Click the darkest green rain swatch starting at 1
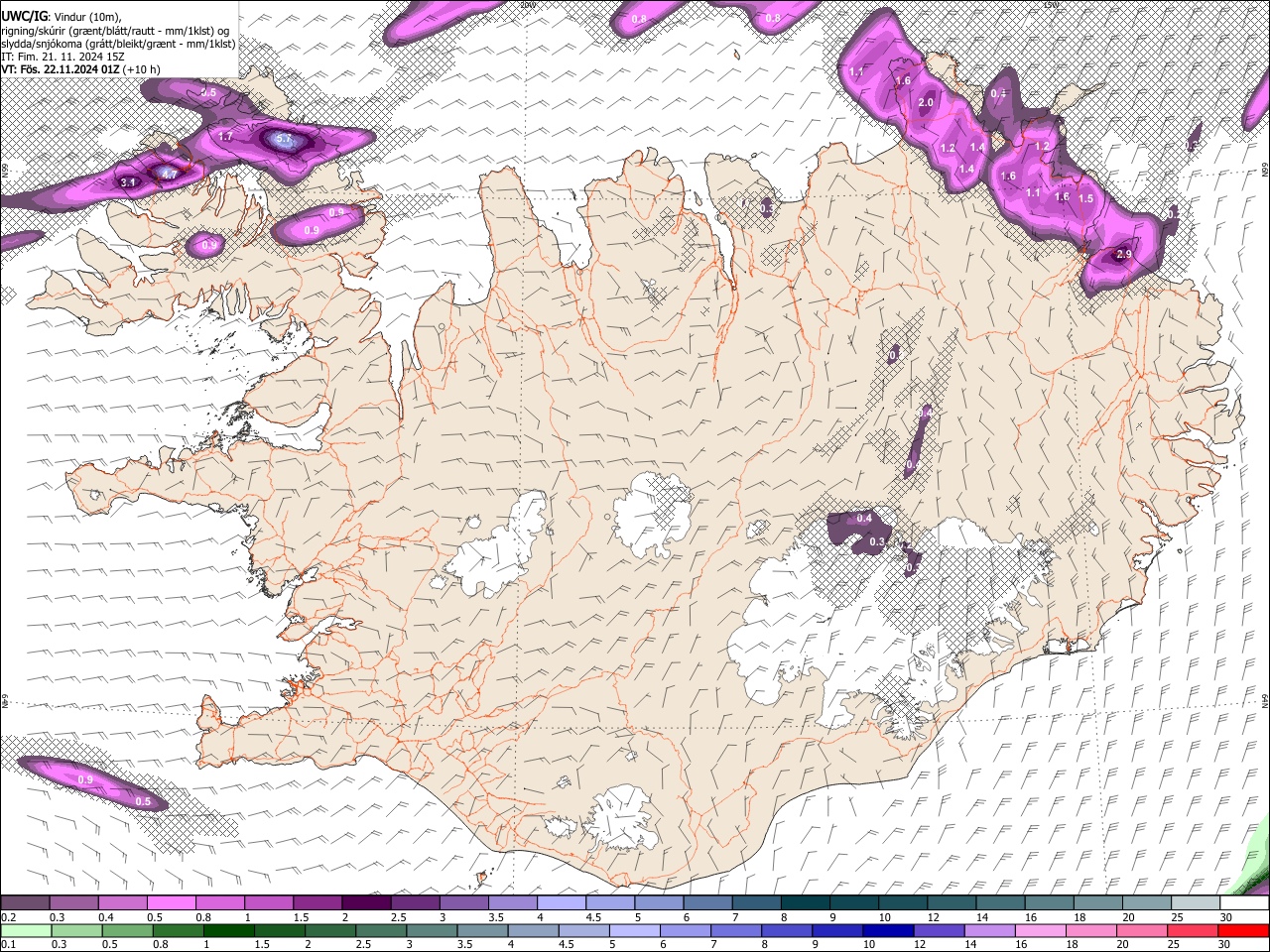The height and width of the screenshot is (952, 1270). click(228, 930)
